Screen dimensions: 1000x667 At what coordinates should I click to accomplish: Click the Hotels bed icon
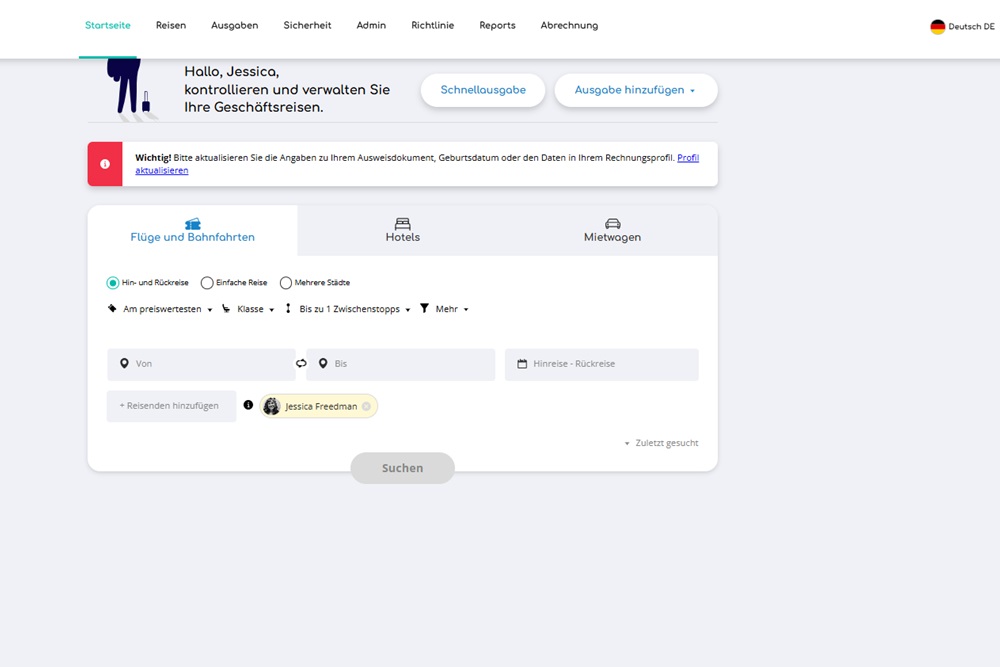point(402,224)
